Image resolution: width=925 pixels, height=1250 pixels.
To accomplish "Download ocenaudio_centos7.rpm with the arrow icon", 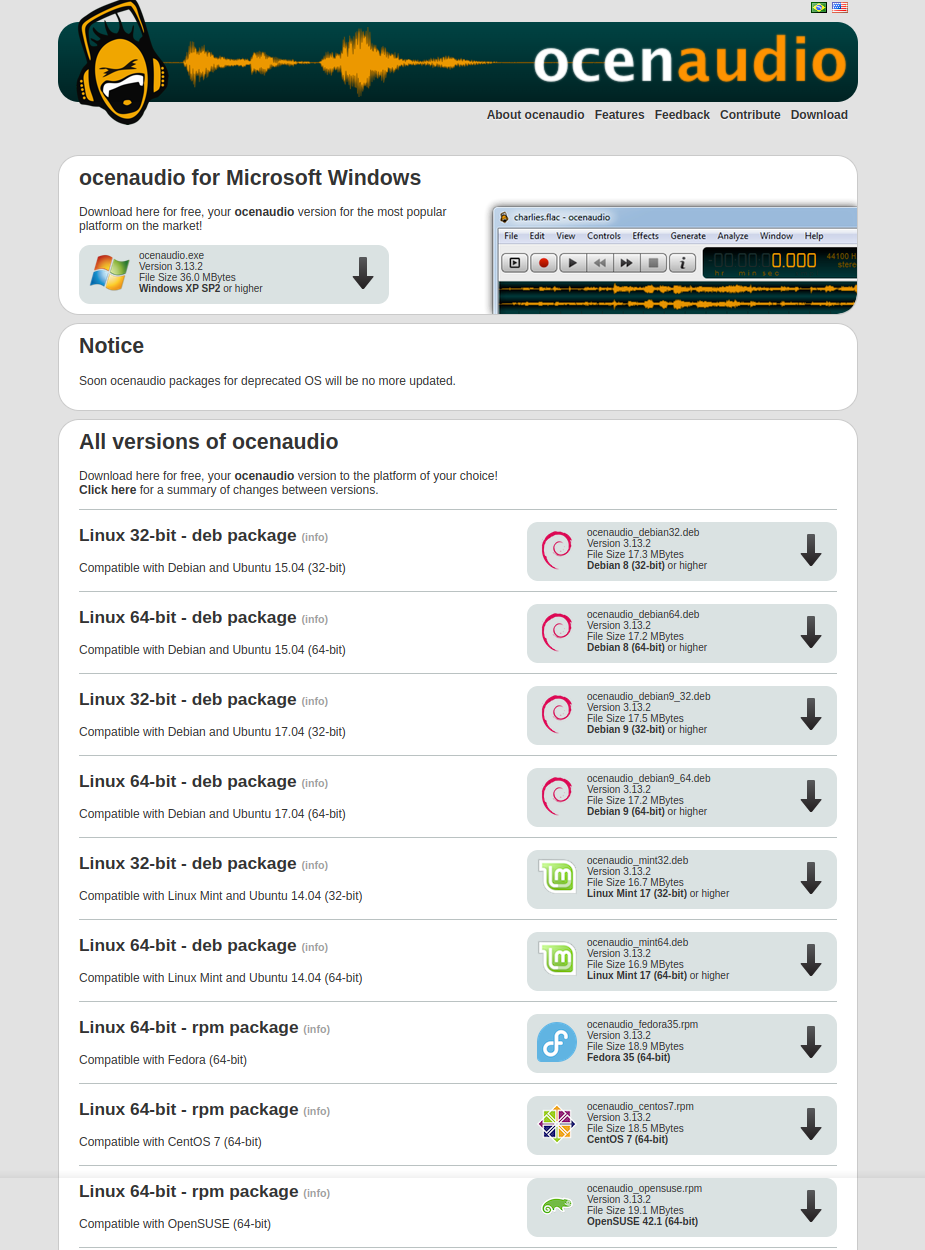I will (811, 1124).
